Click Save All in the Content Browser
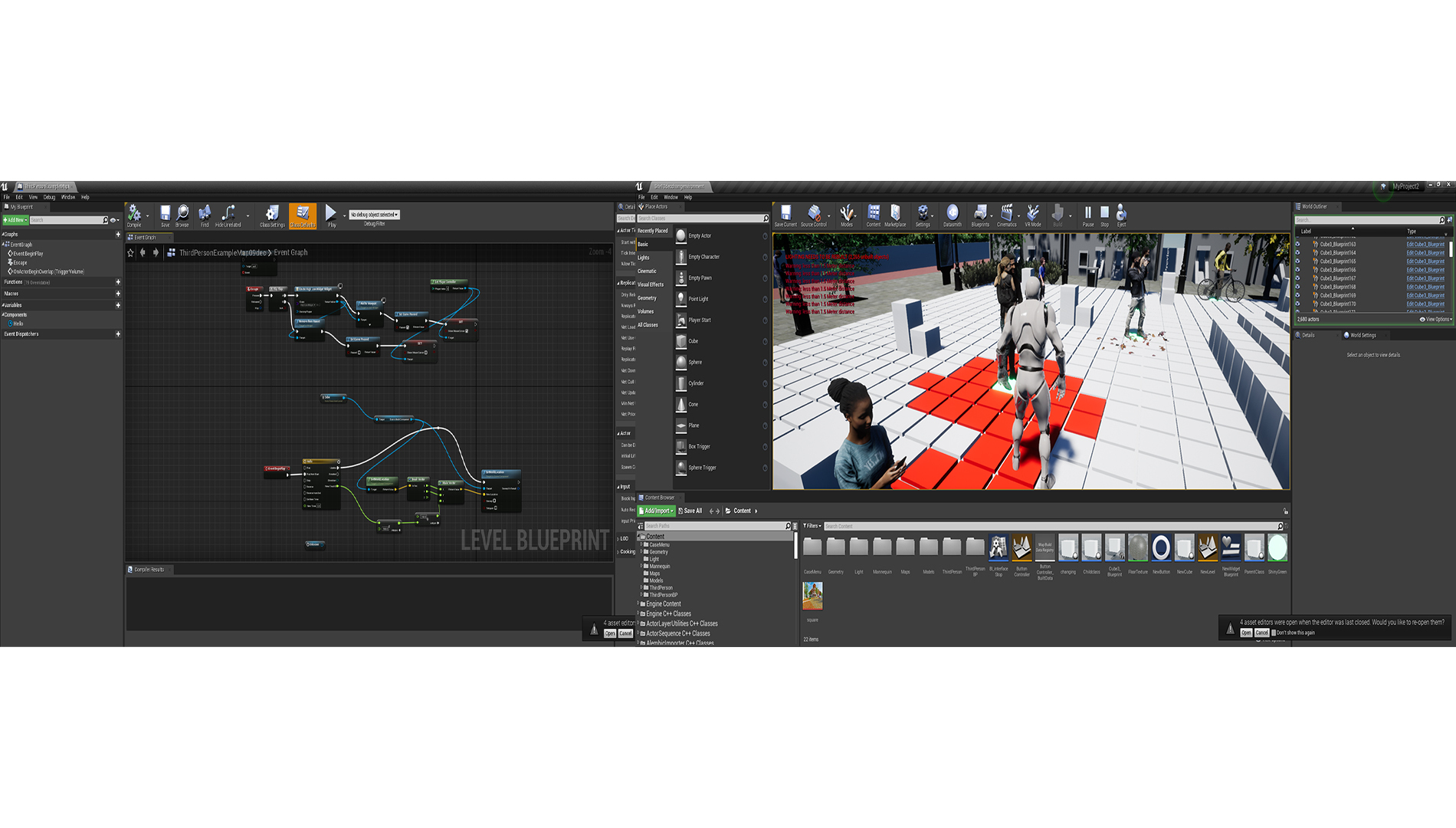The width and height of the screenshot is (1456, 828). point(690,511)
